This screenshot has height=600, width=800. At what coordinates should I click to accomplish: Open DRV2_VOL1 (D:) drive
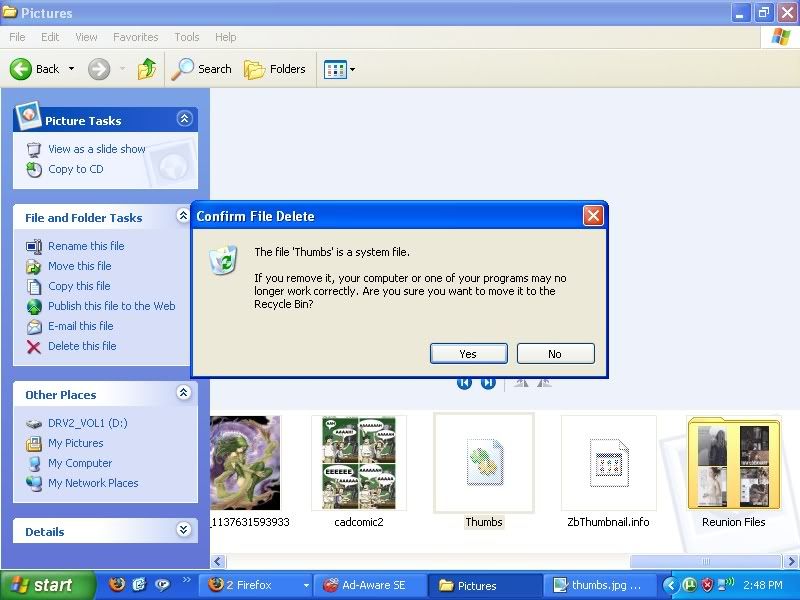pyautogui.click(x=88, y=423)
